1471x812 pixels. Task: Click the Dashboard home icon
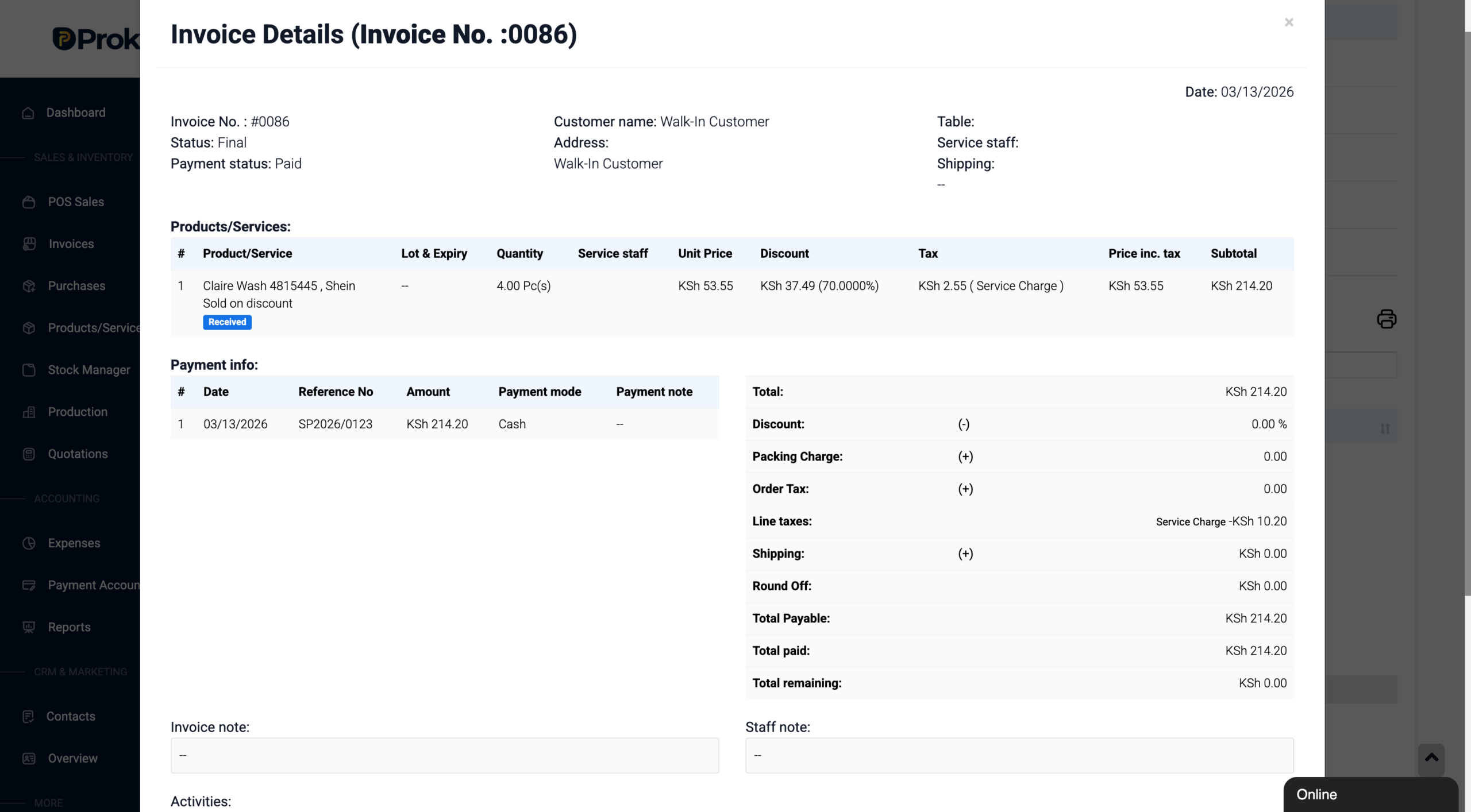point(28,113)
